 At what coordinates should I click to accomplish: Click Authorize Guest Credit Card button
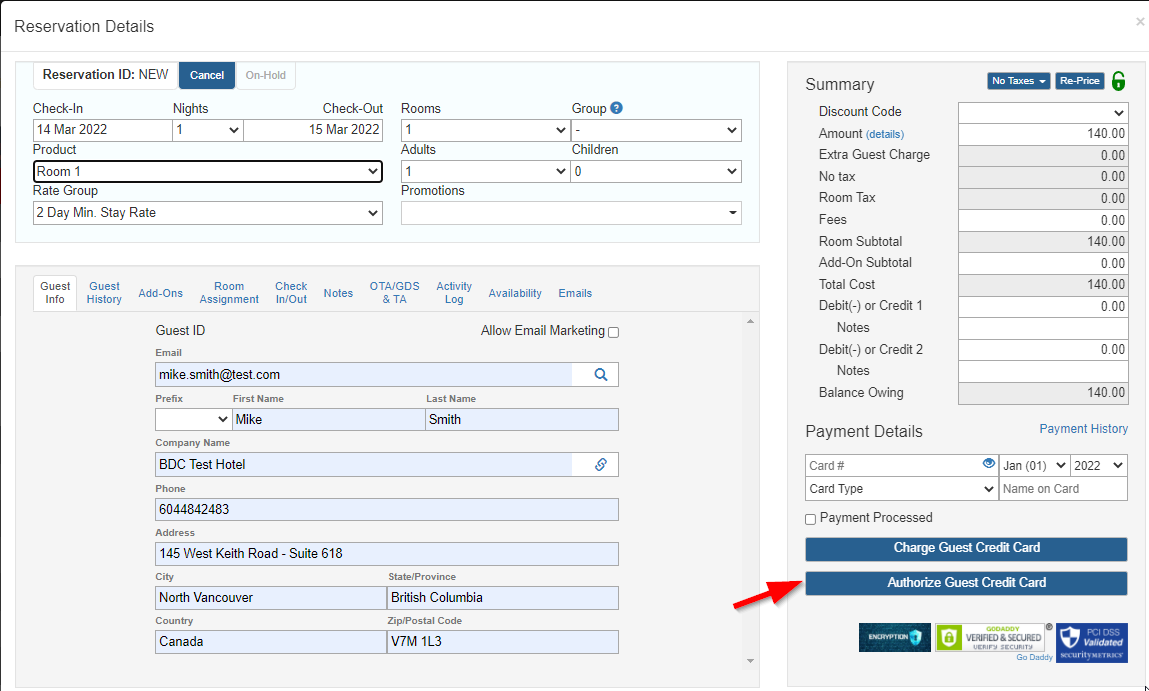tap(967, 583)
